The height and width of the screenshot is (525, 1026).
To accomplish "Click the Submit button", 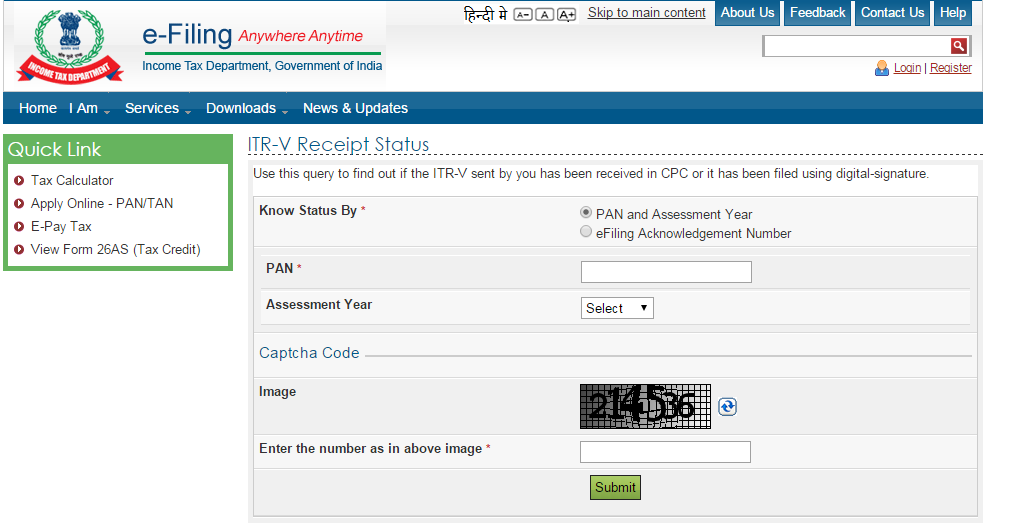I will 615,487.
